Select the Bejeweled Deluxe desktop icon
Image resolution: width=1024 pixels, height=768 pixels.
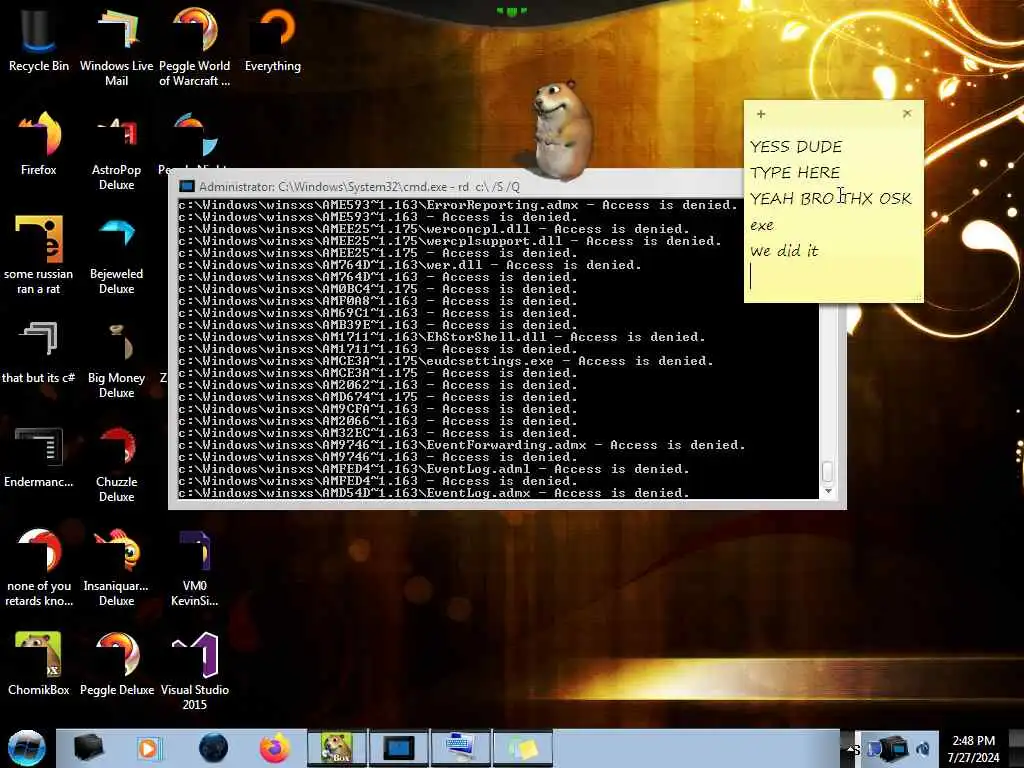(116, 255)
